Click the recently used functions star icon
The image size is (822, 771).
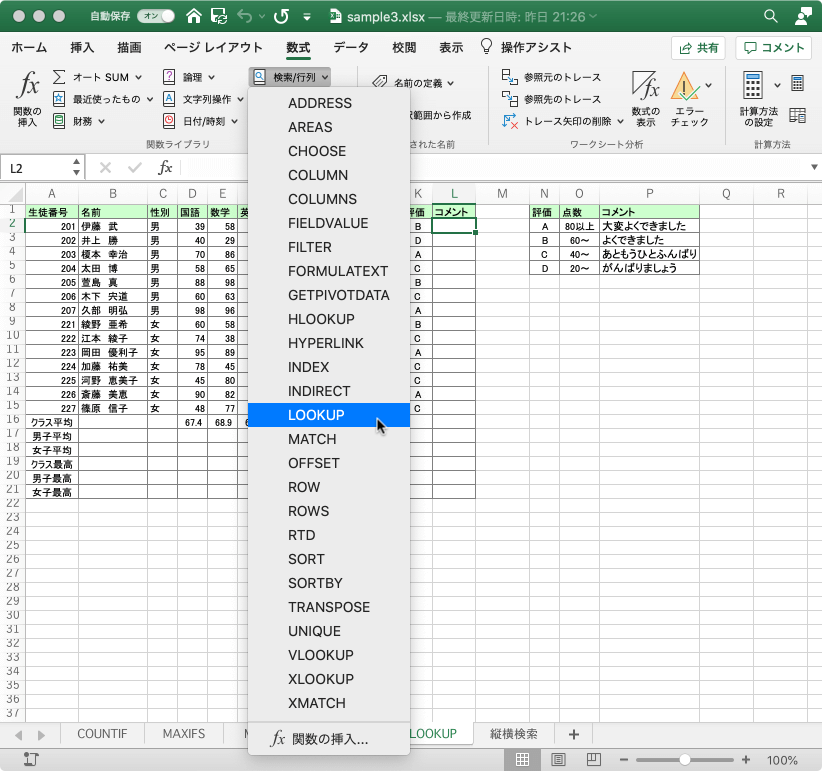tap(59, 99)
